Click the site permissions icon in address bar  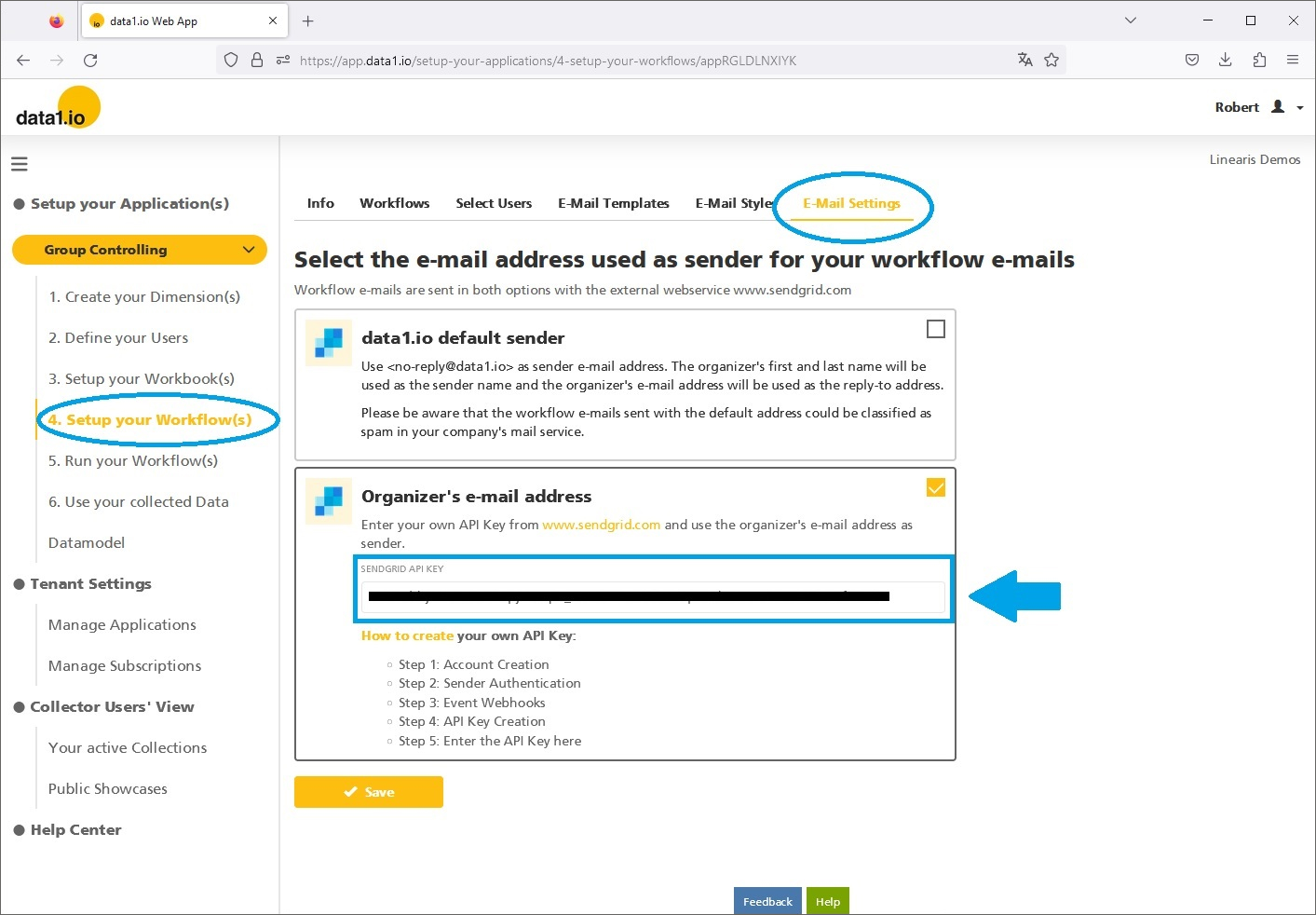(283, 60)
